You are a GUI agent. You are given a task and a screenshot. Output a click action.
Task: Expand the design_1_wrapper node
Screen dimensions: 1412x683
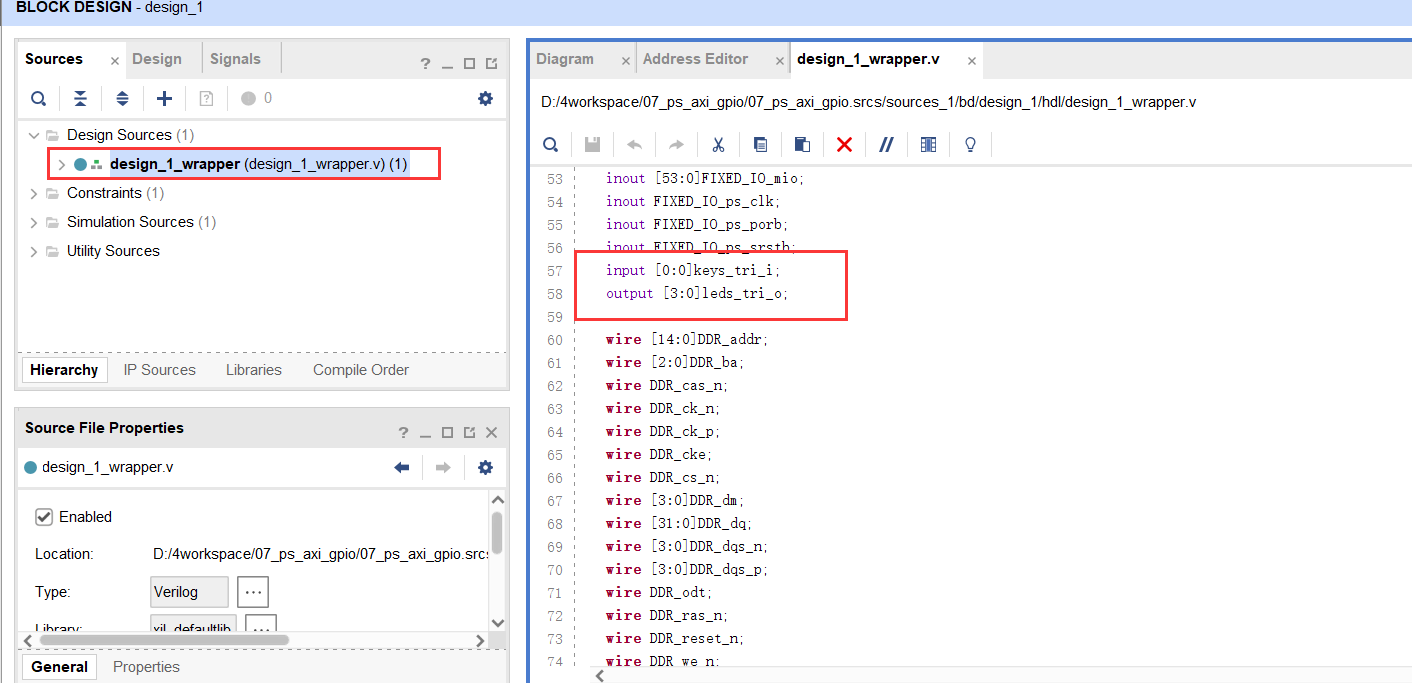(x=61, y=164)
